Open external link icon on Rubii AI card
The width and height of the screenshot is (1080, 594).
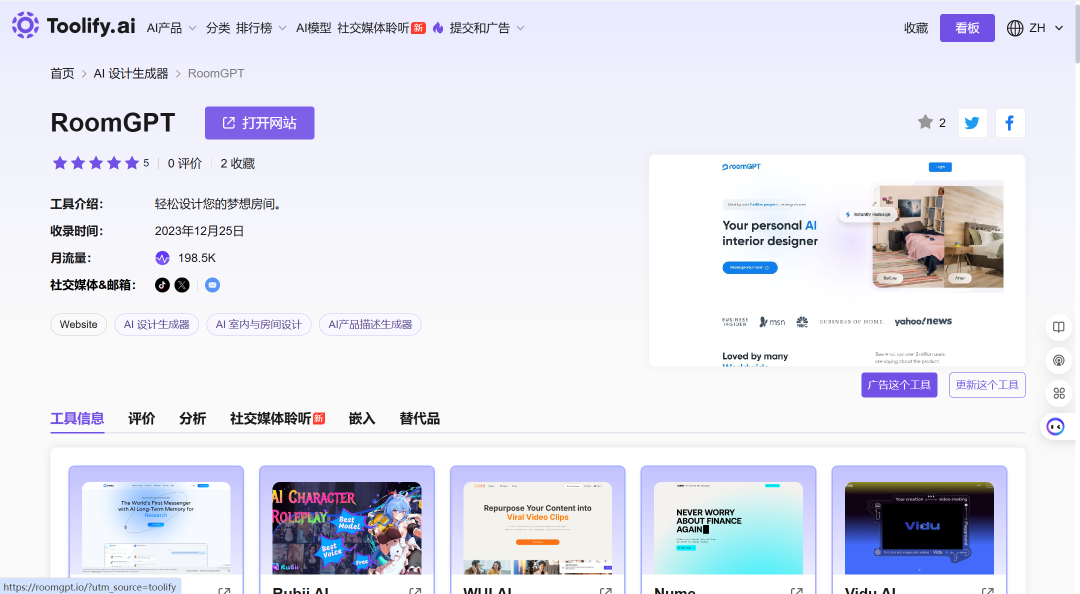click(x=415, y=591)
